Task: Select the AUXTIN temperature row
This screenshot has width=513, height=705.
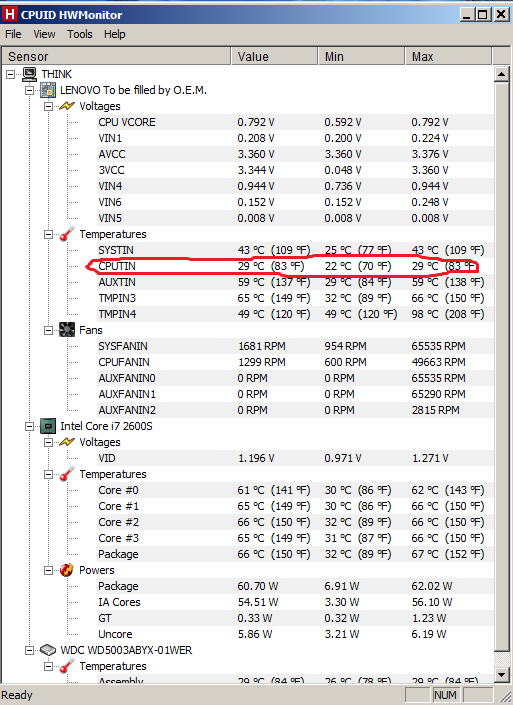Action: pos(295,282)
